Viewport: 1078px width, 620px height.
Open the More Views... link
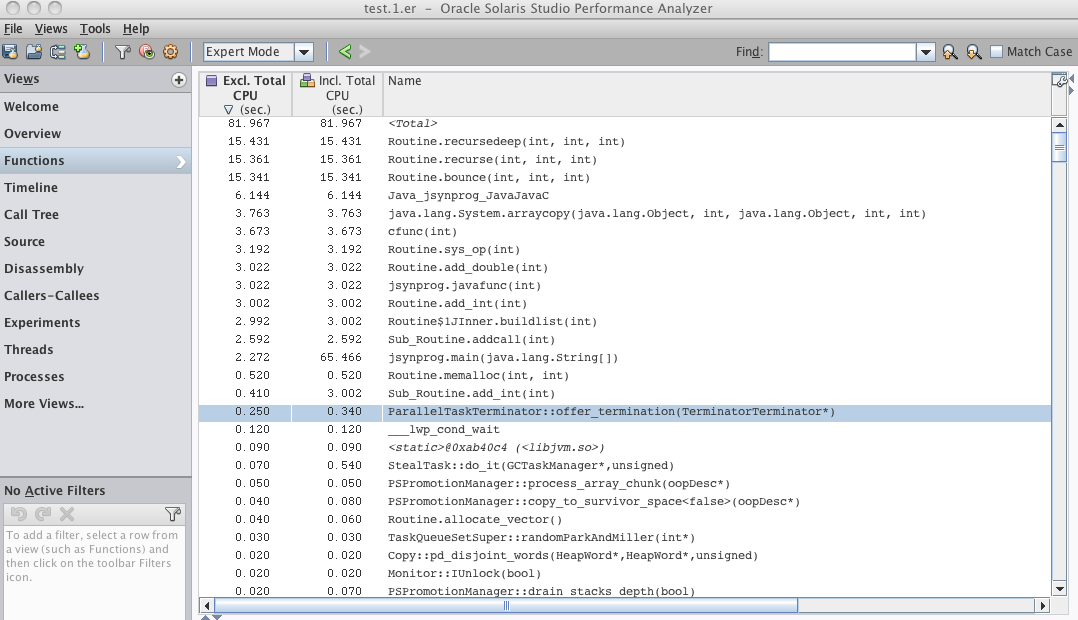click(x=43, y=403)
